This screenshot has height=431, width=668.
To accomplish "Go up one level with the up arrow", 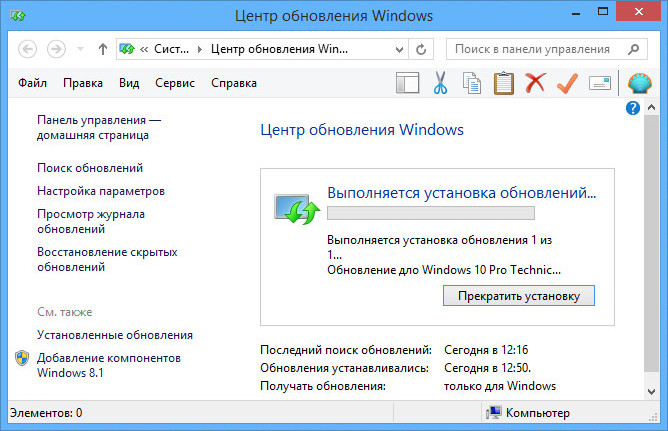I will tap(103, 49).
